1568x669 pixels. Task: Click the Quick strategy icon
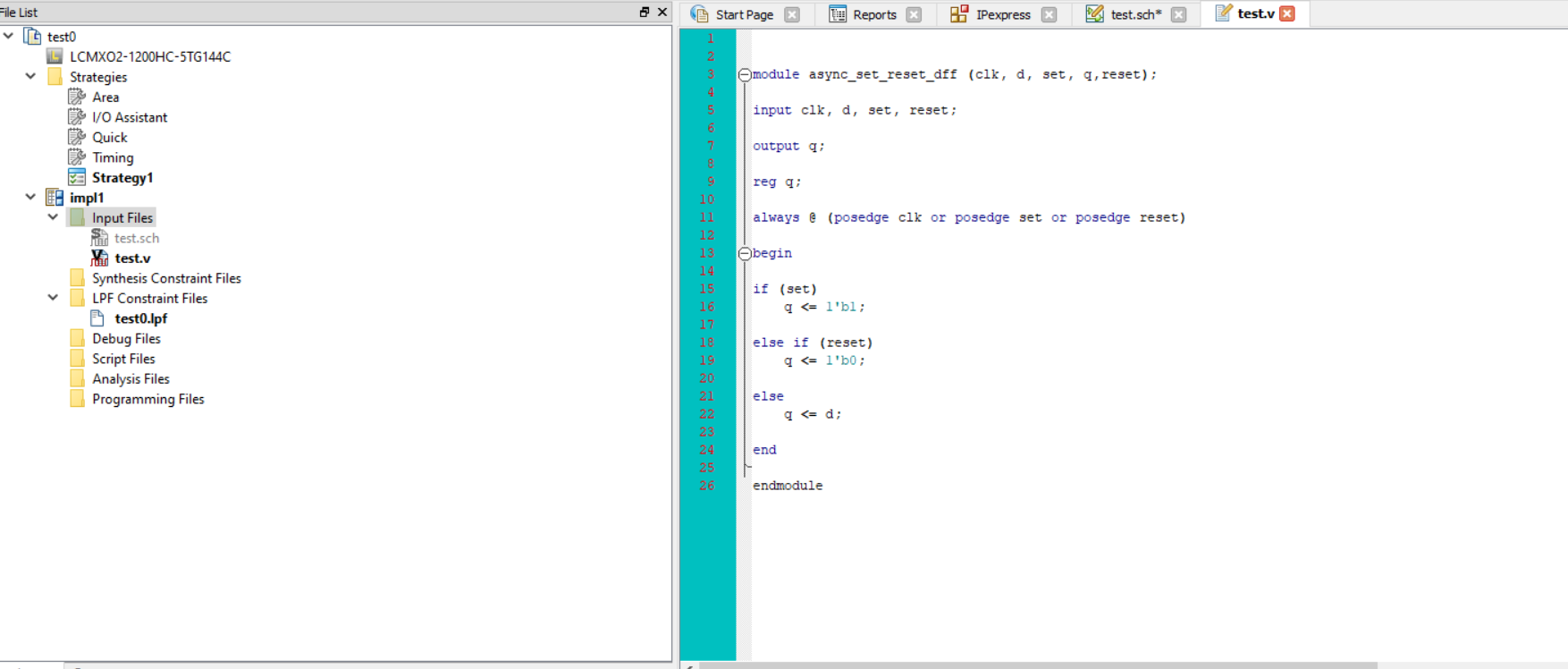(x=77, y=137)
